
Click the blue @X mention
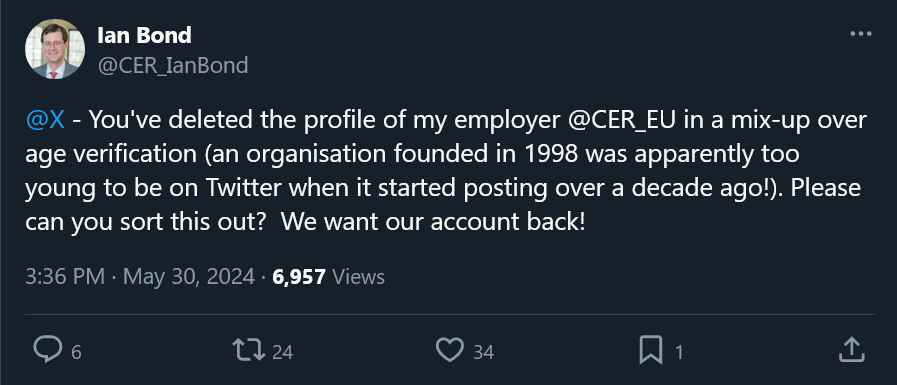click(45, 121)
